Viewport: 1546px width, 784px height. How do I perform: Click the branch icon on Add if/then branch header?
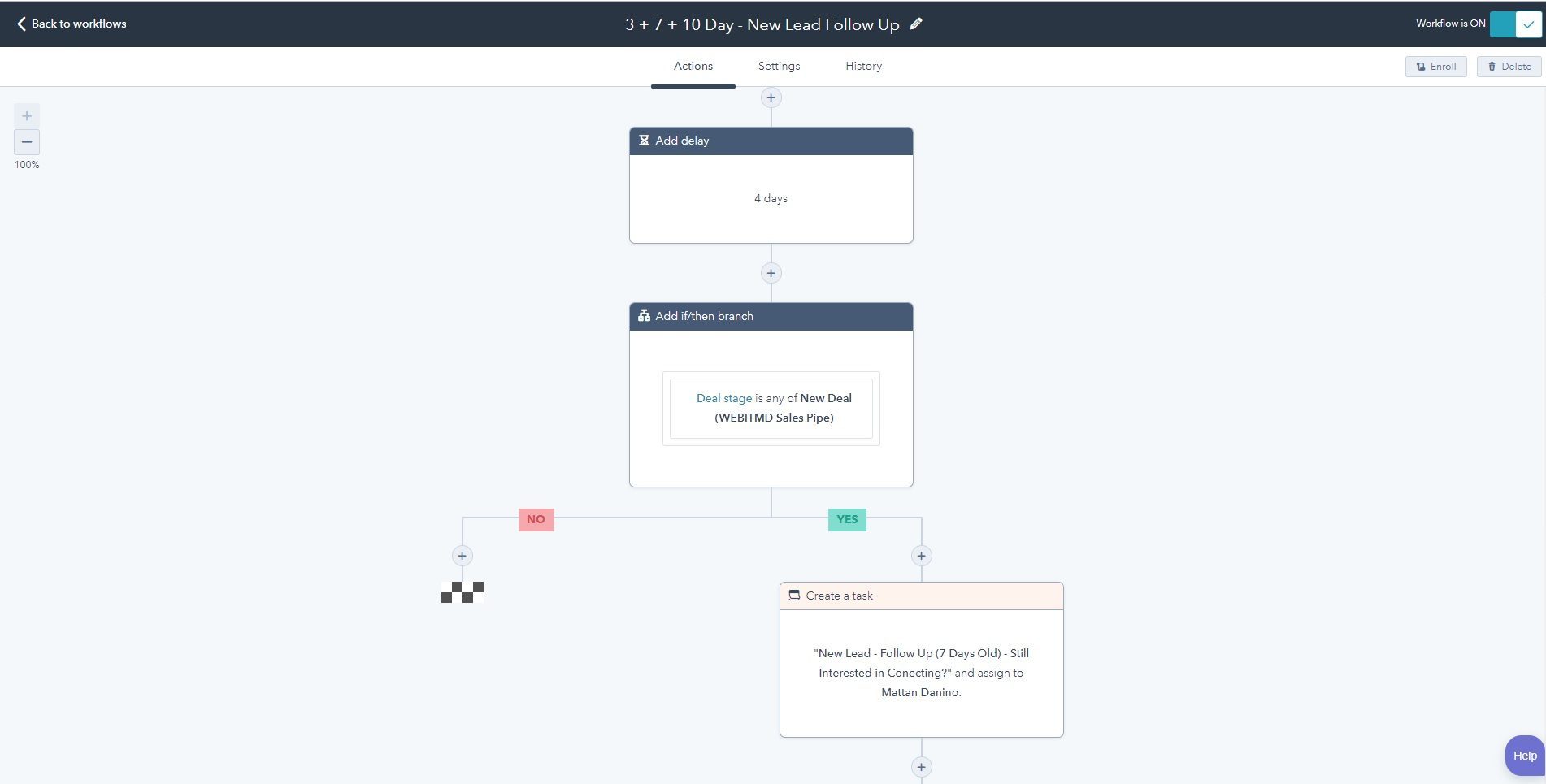coord(643,315)
